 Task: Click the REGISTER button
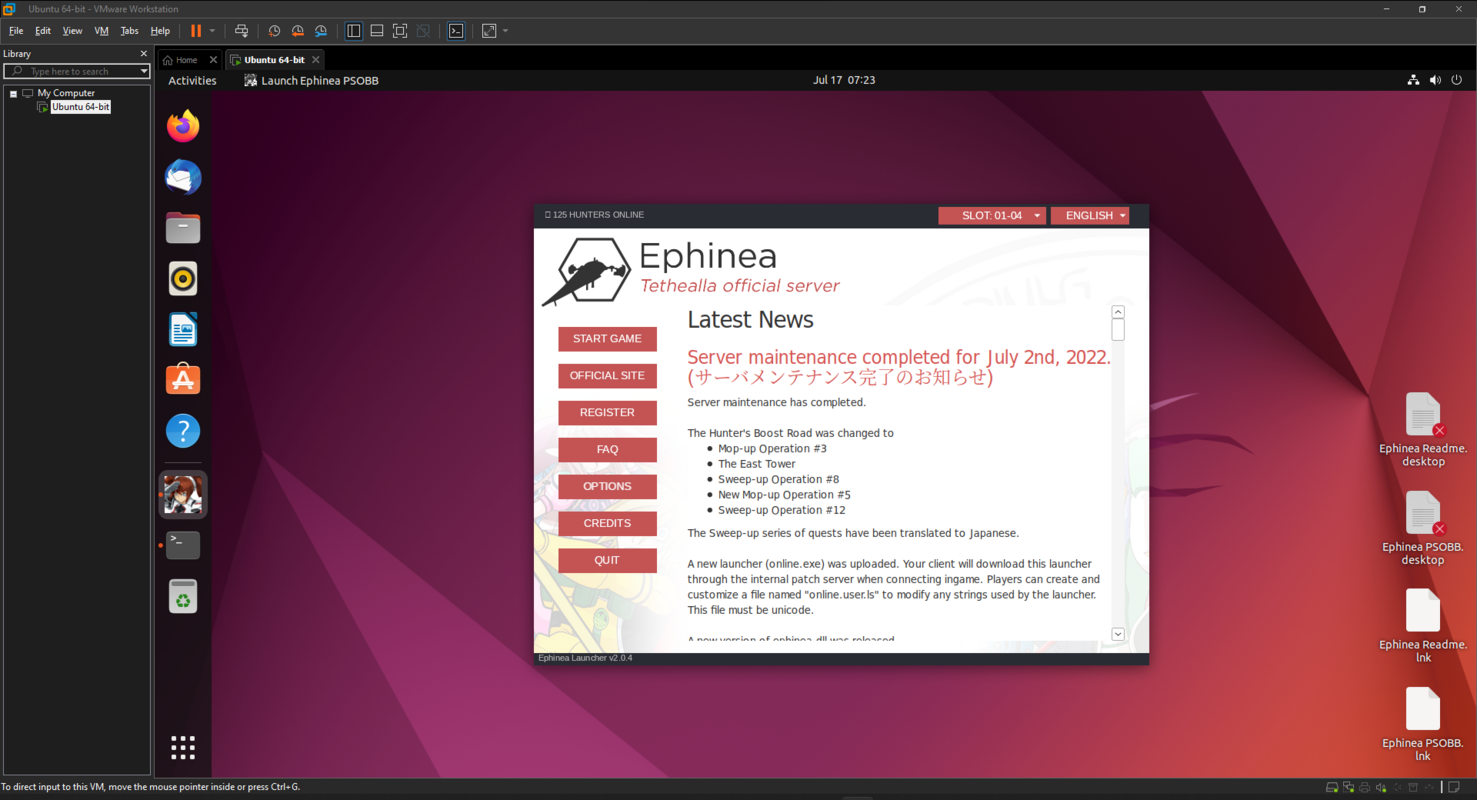[x=607, y=413]
